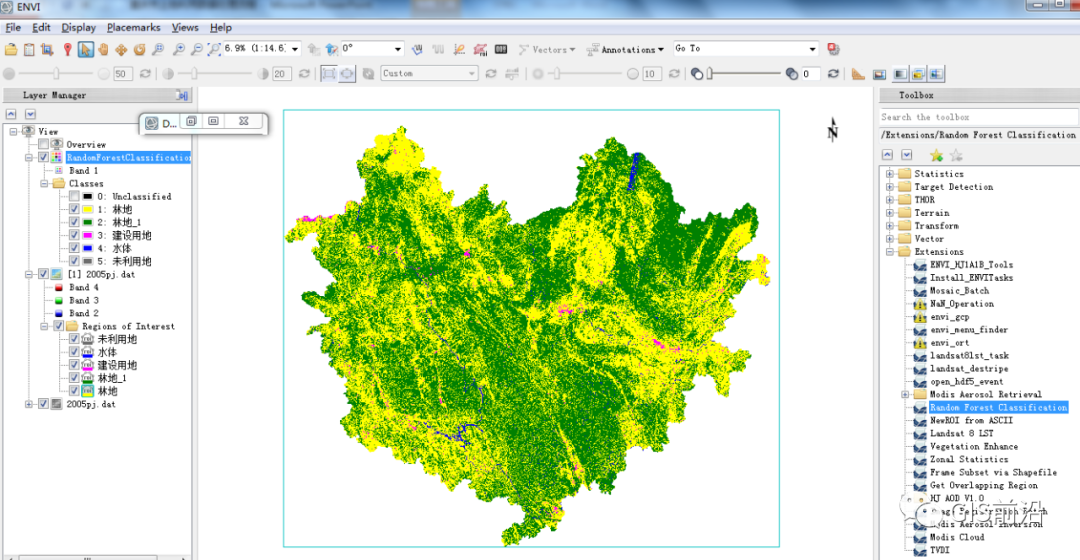
Task: Expand the Statistics toolbox folder
Action: click(890, 174)
